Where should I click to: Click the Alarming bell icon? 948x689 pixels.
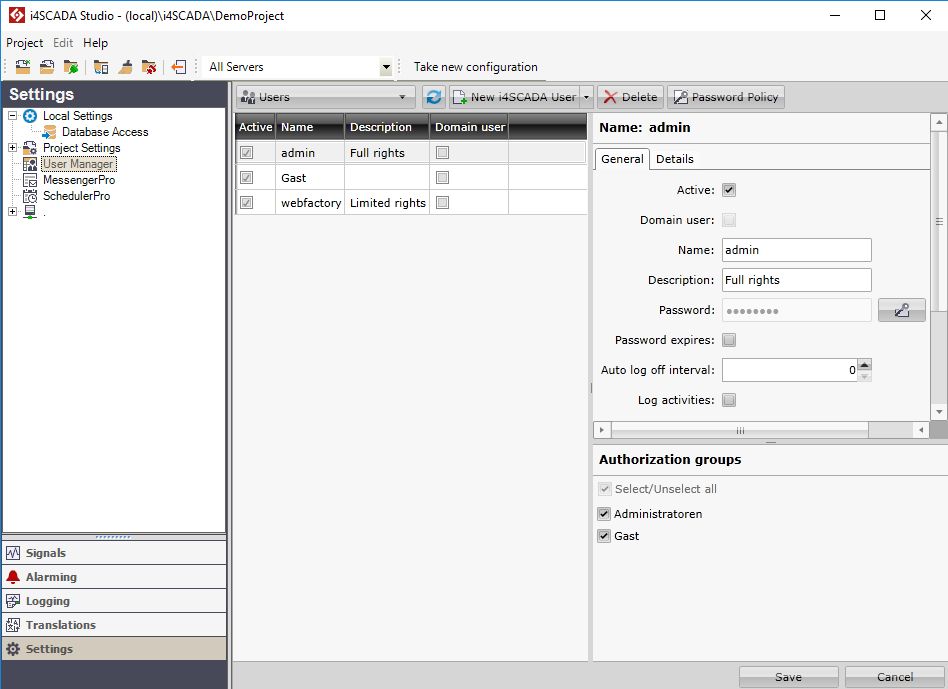coord(13,577)
